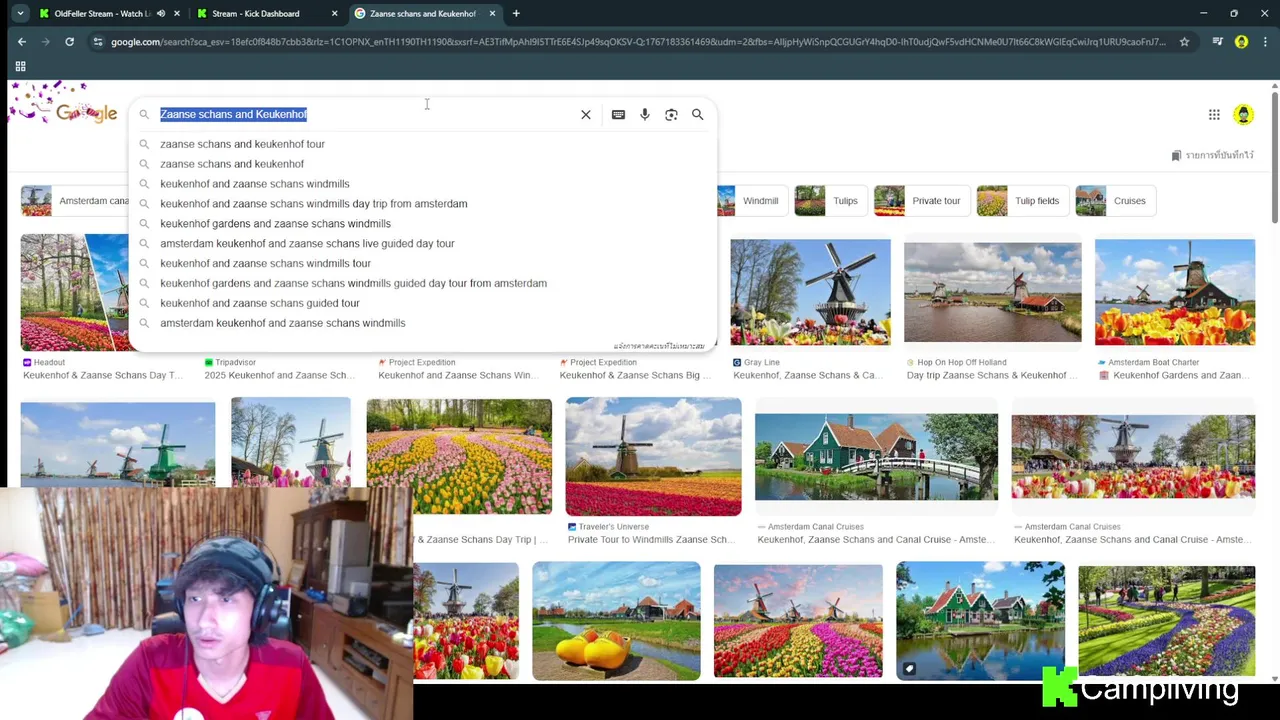This screenshot has height=720, width=1280.
Task: Open the yellow wooden clog image
Action: [x=616, y=621]
